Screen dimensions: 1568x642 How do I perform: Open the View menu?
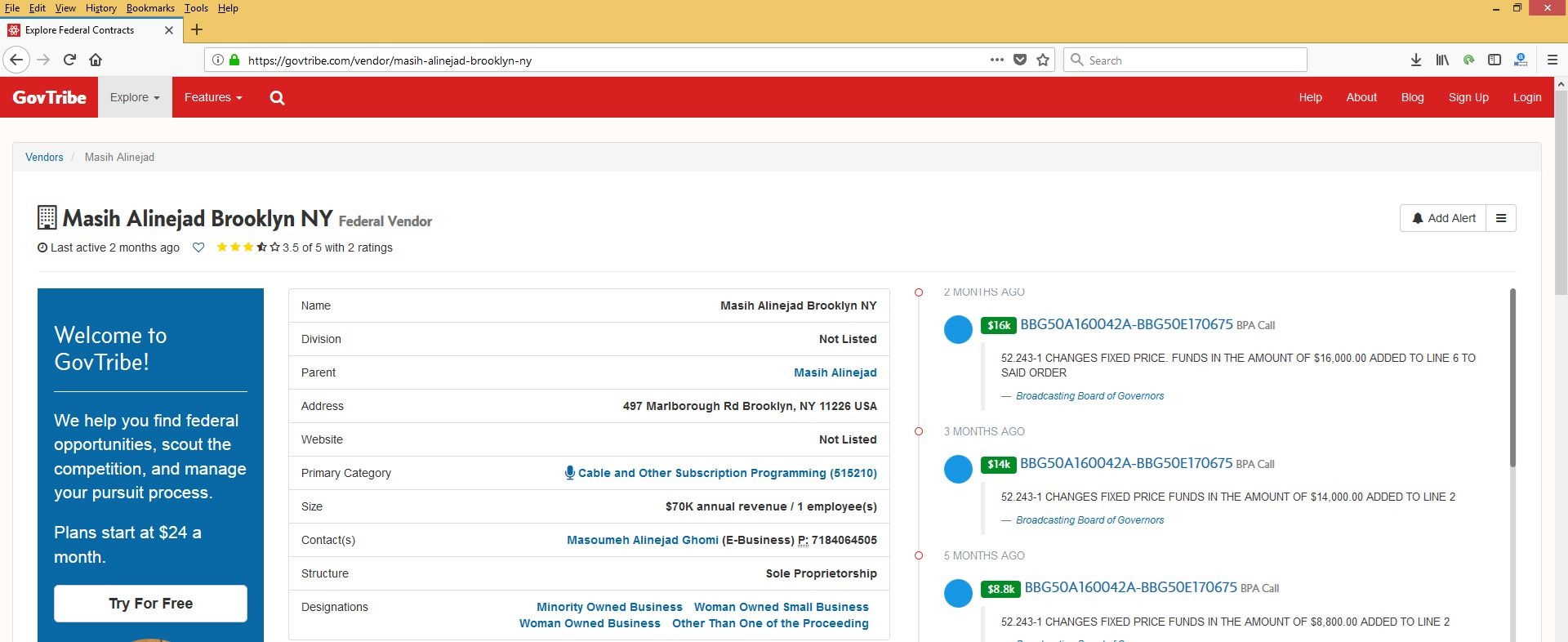[65, 8]
